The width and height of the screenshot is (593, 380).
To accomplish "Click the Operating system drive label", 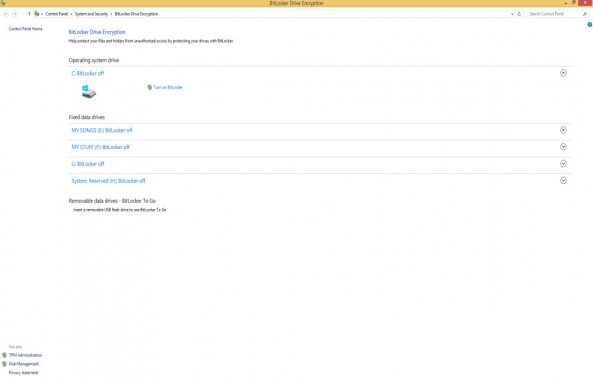I will [x=94, y=60].
